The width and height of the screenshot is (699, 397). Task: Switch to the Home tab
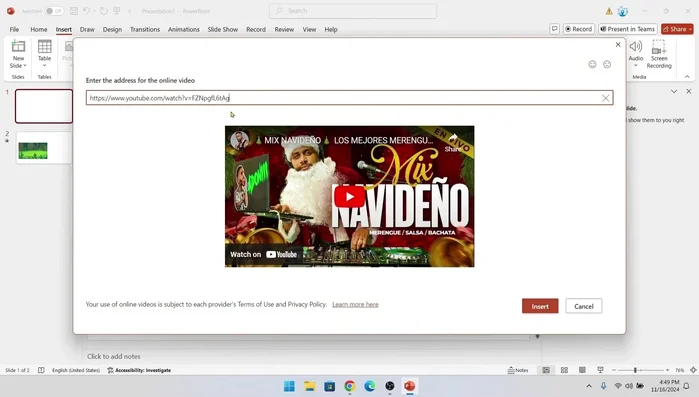coord(39,29)
